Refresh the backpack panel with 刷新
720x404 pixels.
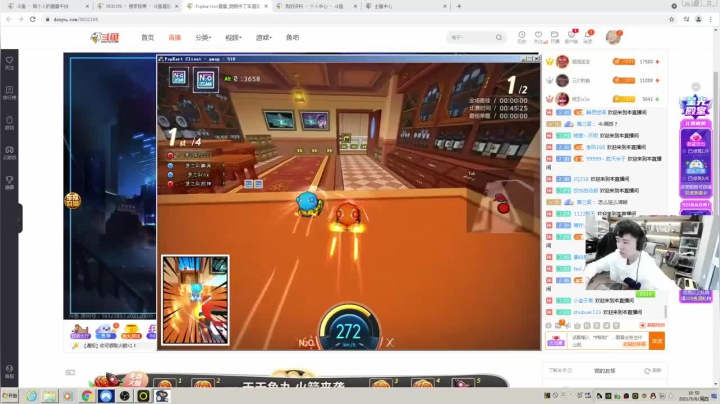pyautogui.click(x=653, y=370)
